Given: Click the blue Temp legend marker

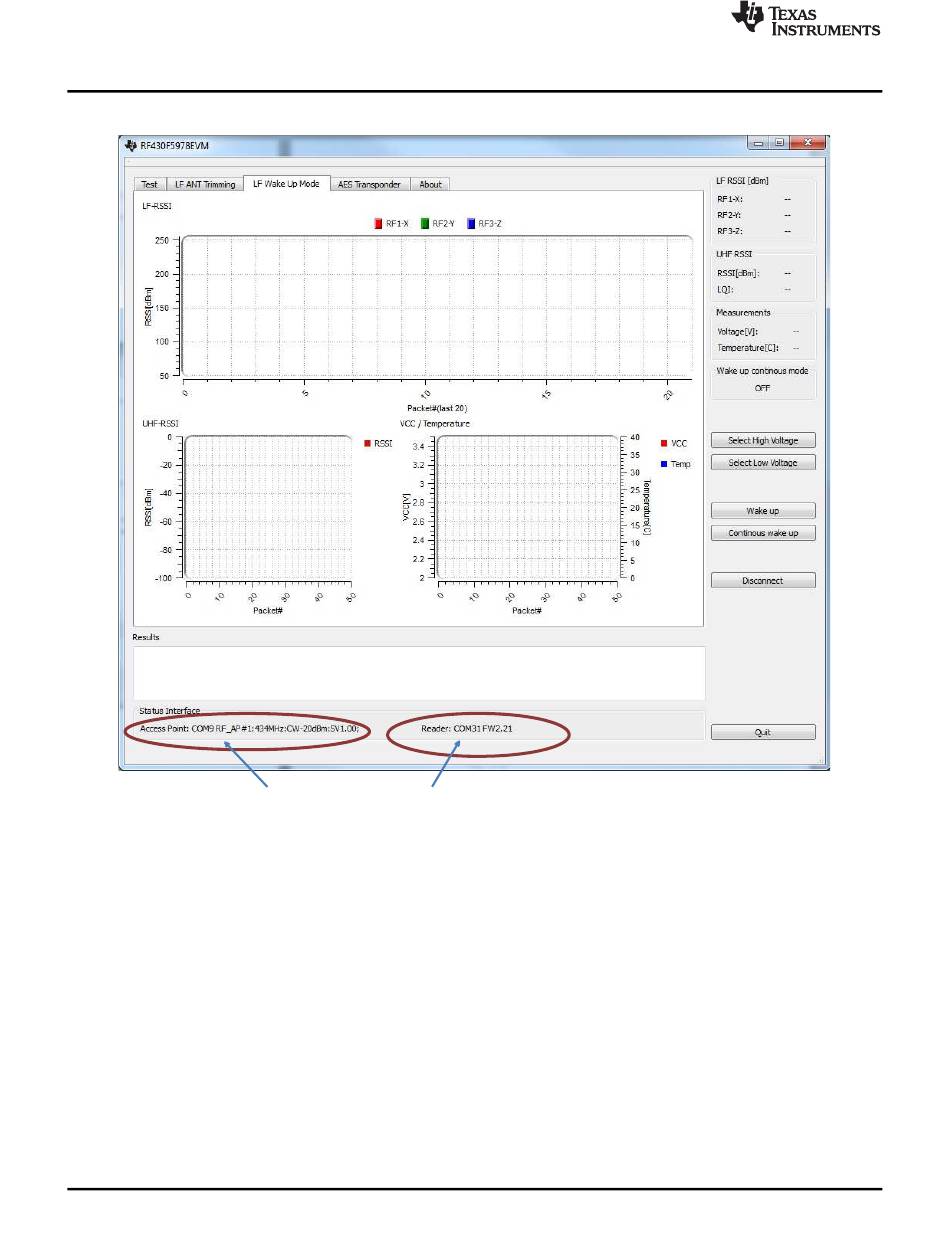Looking at the screenshot, I should pos(664,464).
